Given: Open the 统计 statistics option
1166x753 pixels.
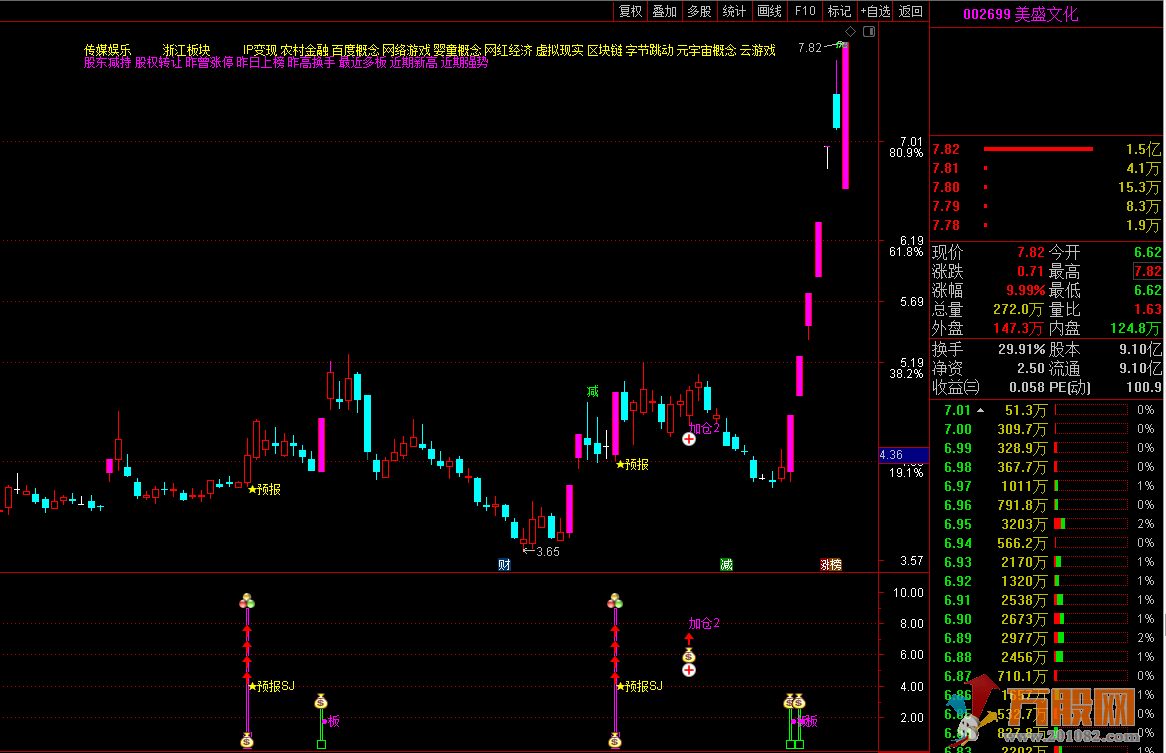Looking at the screenshot, I should tap(734, 11).
